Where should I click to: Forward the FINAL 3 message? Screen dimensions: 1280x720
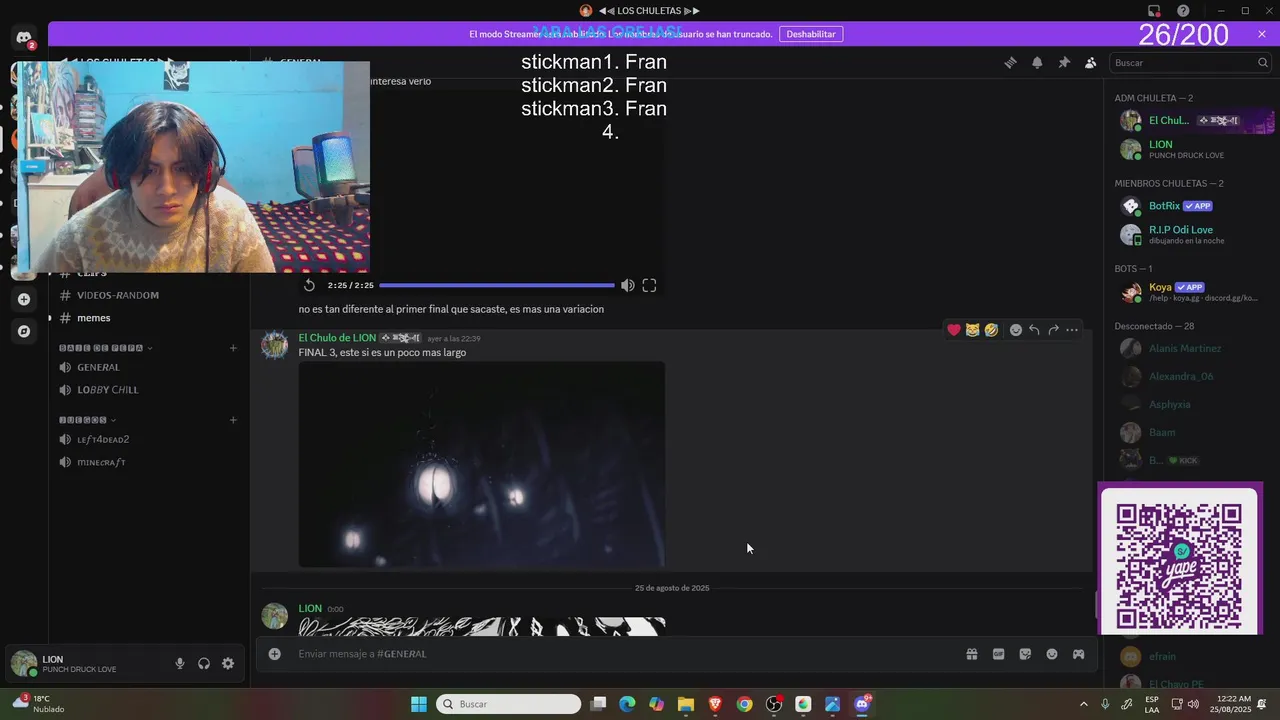[1053, 330]
